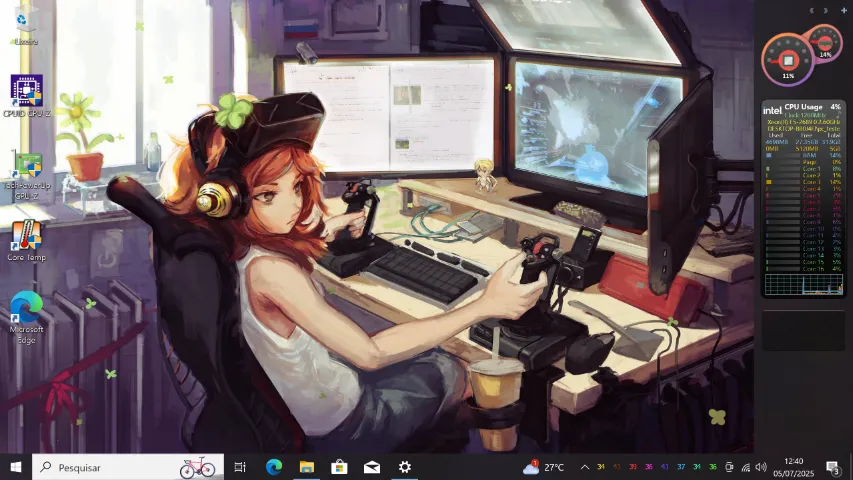Click the blue 37 temperature tray icon

[681, 467]
